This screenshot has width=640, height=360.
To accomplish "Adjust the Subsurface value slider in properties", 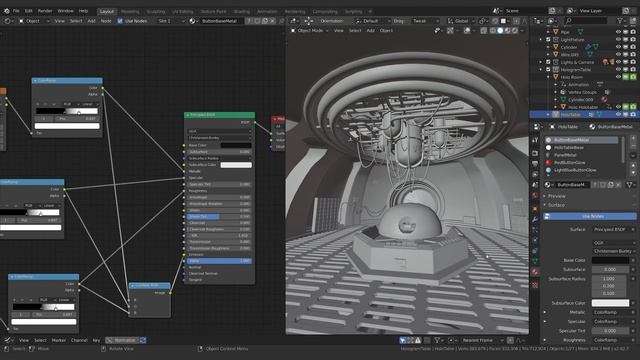I will click(611, 270).
